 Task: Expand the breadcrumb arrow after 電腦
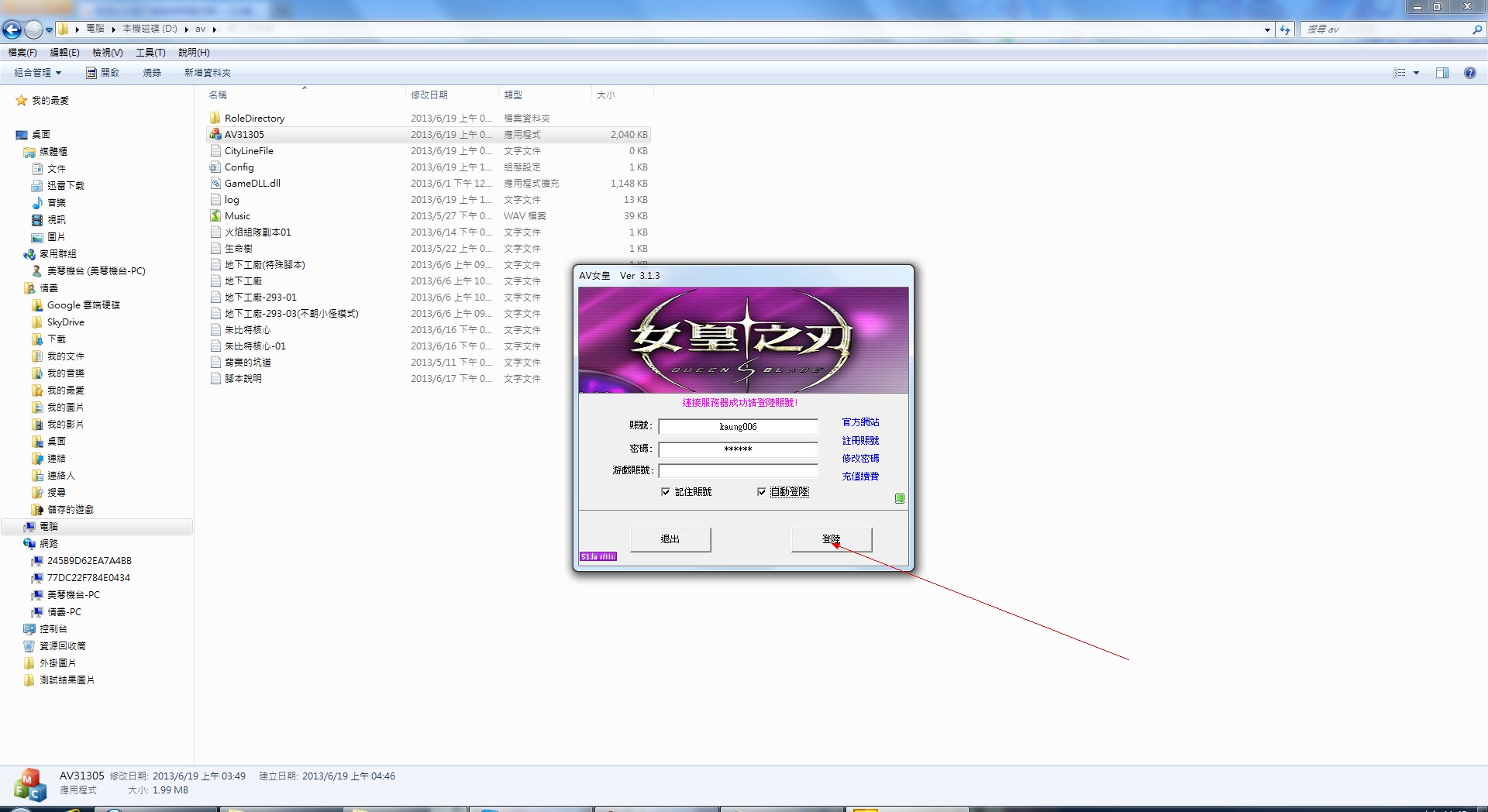[113, 29]
